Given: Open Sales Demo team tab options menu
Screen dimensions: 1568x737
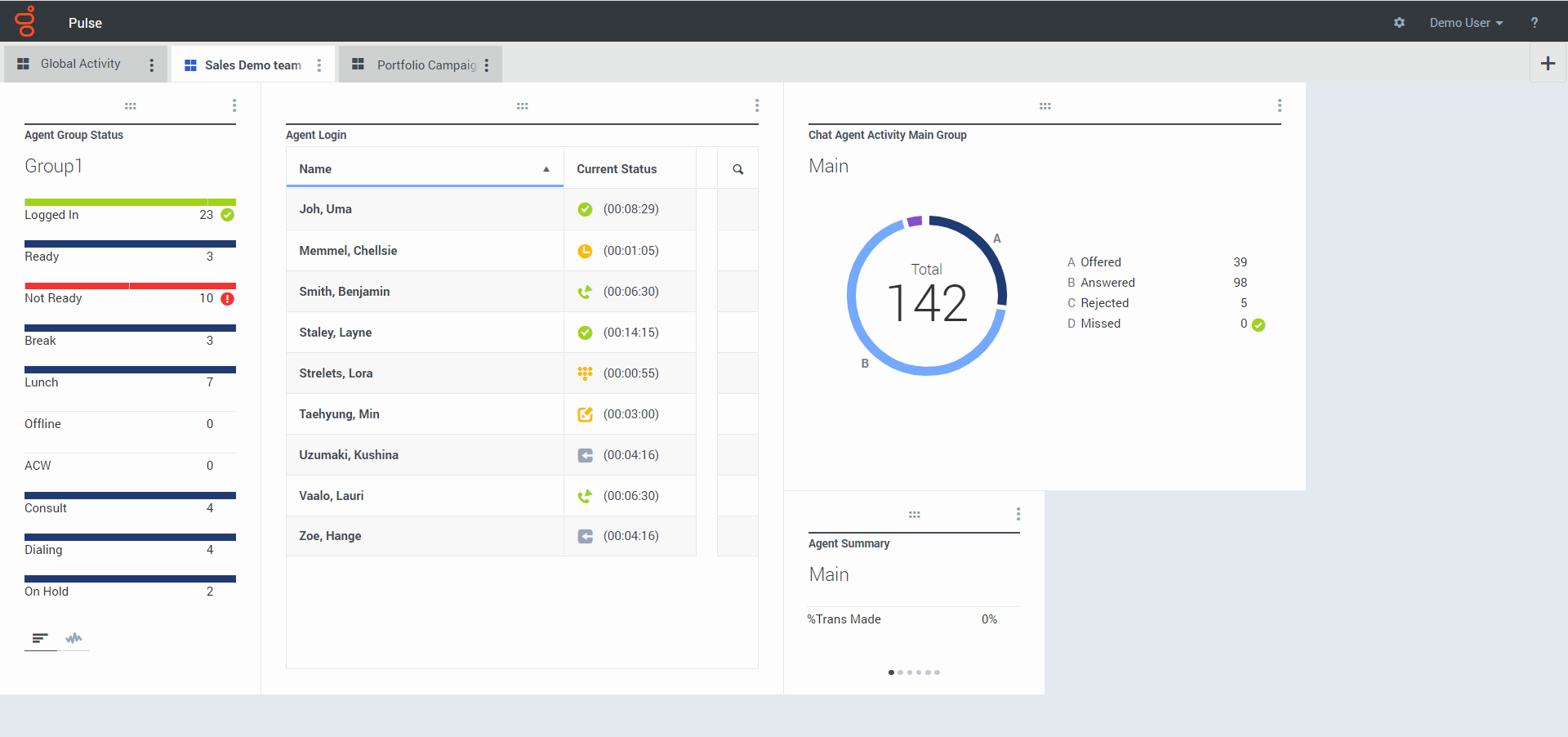Looking at the screenshot, I should (319, 65).
